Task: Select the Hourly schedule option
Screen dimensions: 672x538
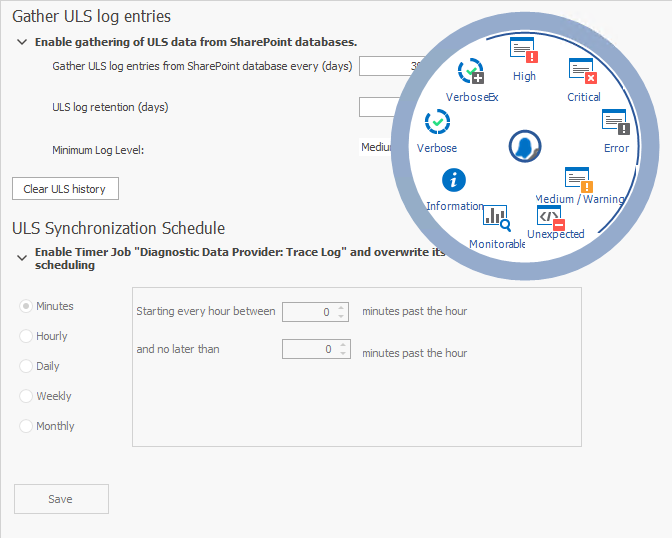Action: click(26, 336)
